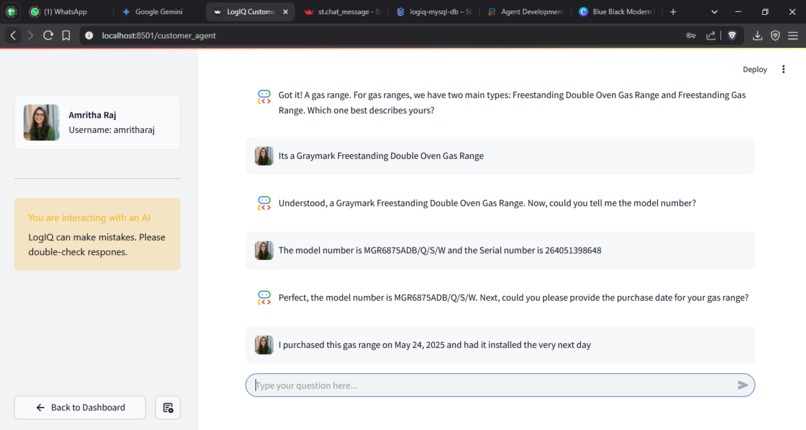The image size is (806, 430).
Task: Click Amritha Raj's profile photo in sidebar
Action: [42, 122]
